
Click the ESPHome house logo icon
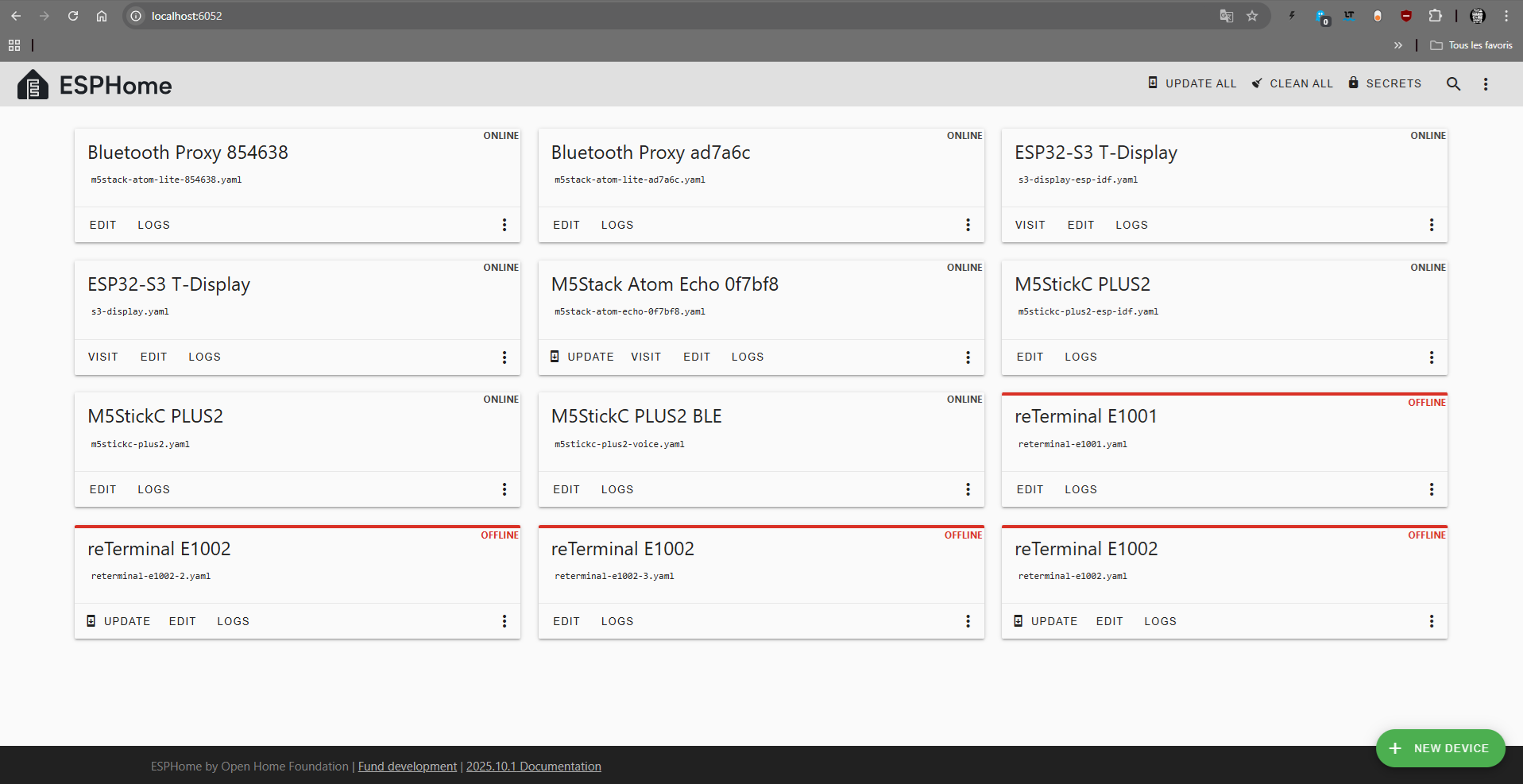(33, 84)
